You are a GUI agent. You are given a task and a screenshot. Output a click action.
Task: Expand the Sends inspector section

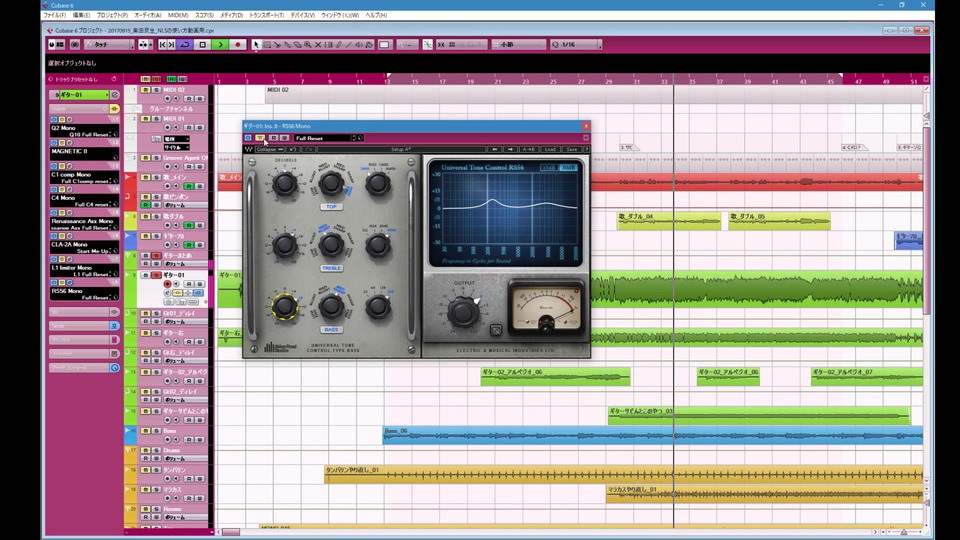(84, 326)
